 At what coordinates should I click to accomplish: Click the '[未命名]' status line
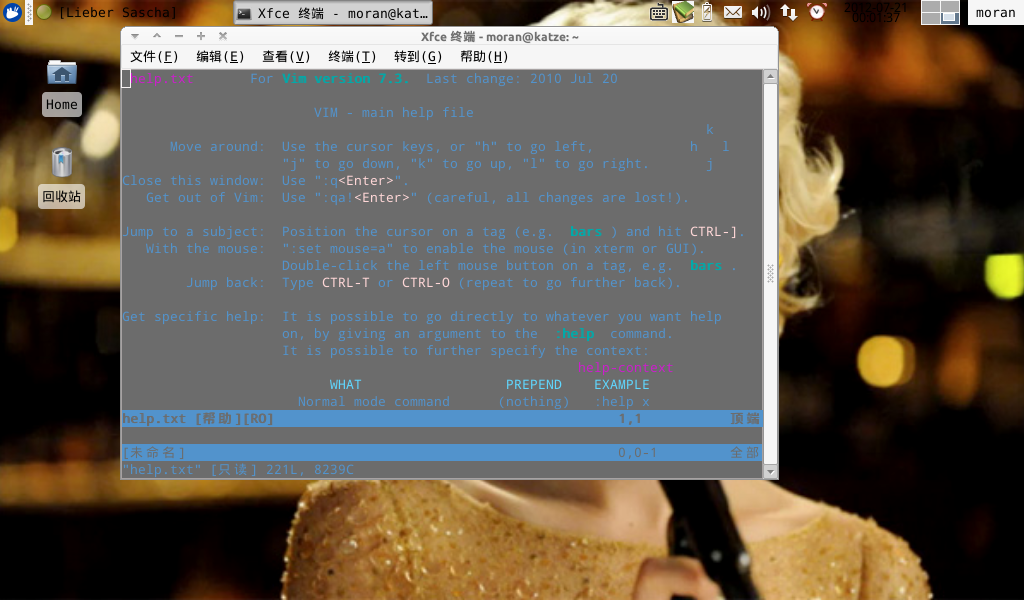[442, 452]
